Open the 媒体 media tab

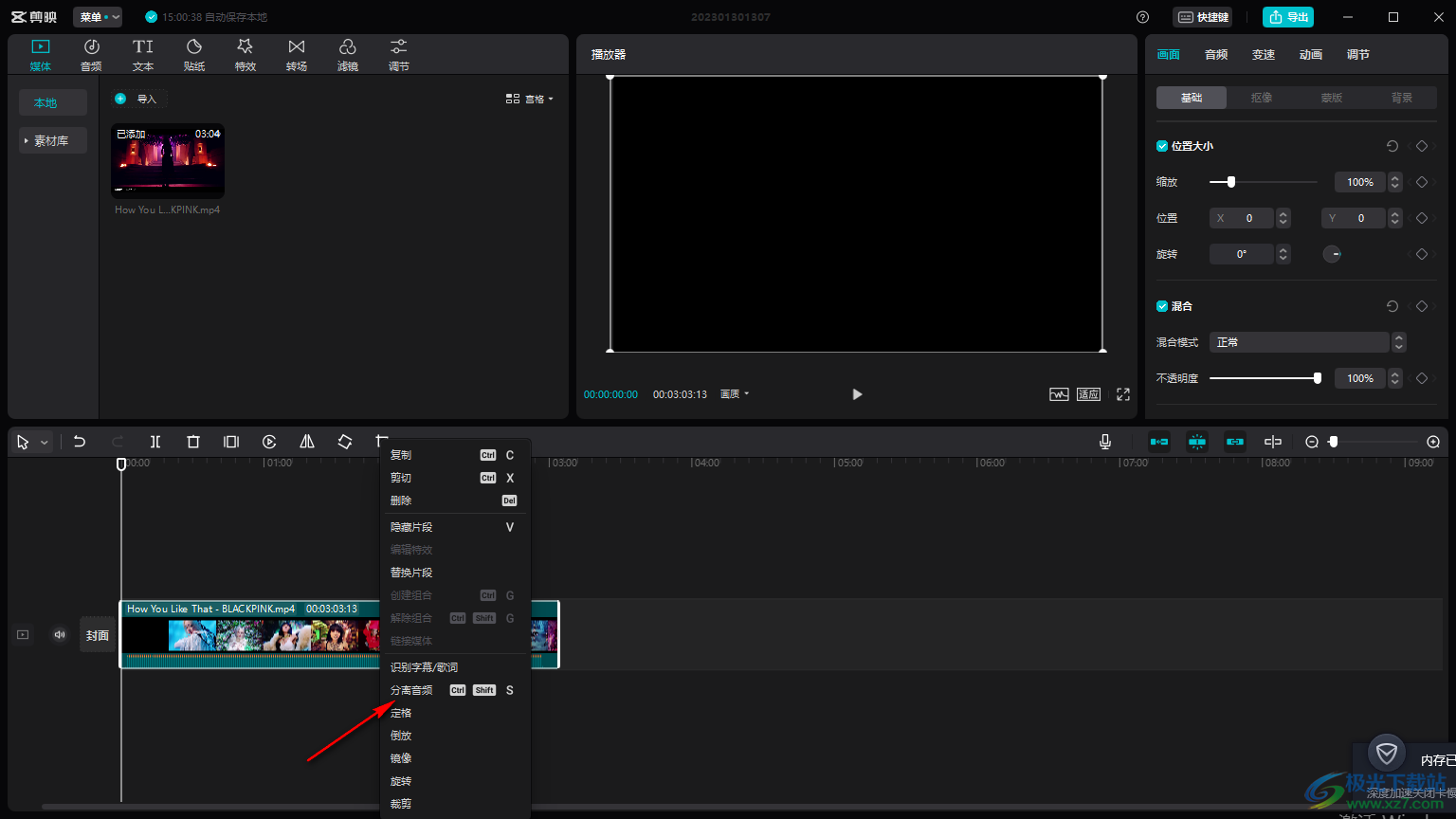tap(40, 55)
